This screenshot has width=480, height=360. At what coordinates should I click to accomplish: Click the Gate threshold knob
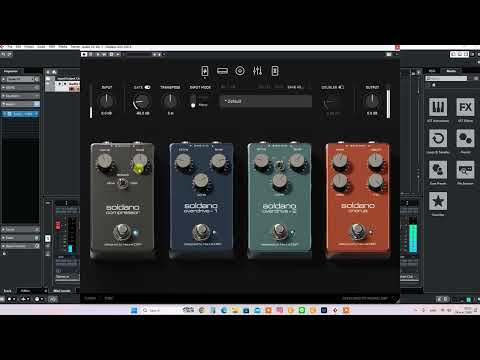(x=142, y=101)
